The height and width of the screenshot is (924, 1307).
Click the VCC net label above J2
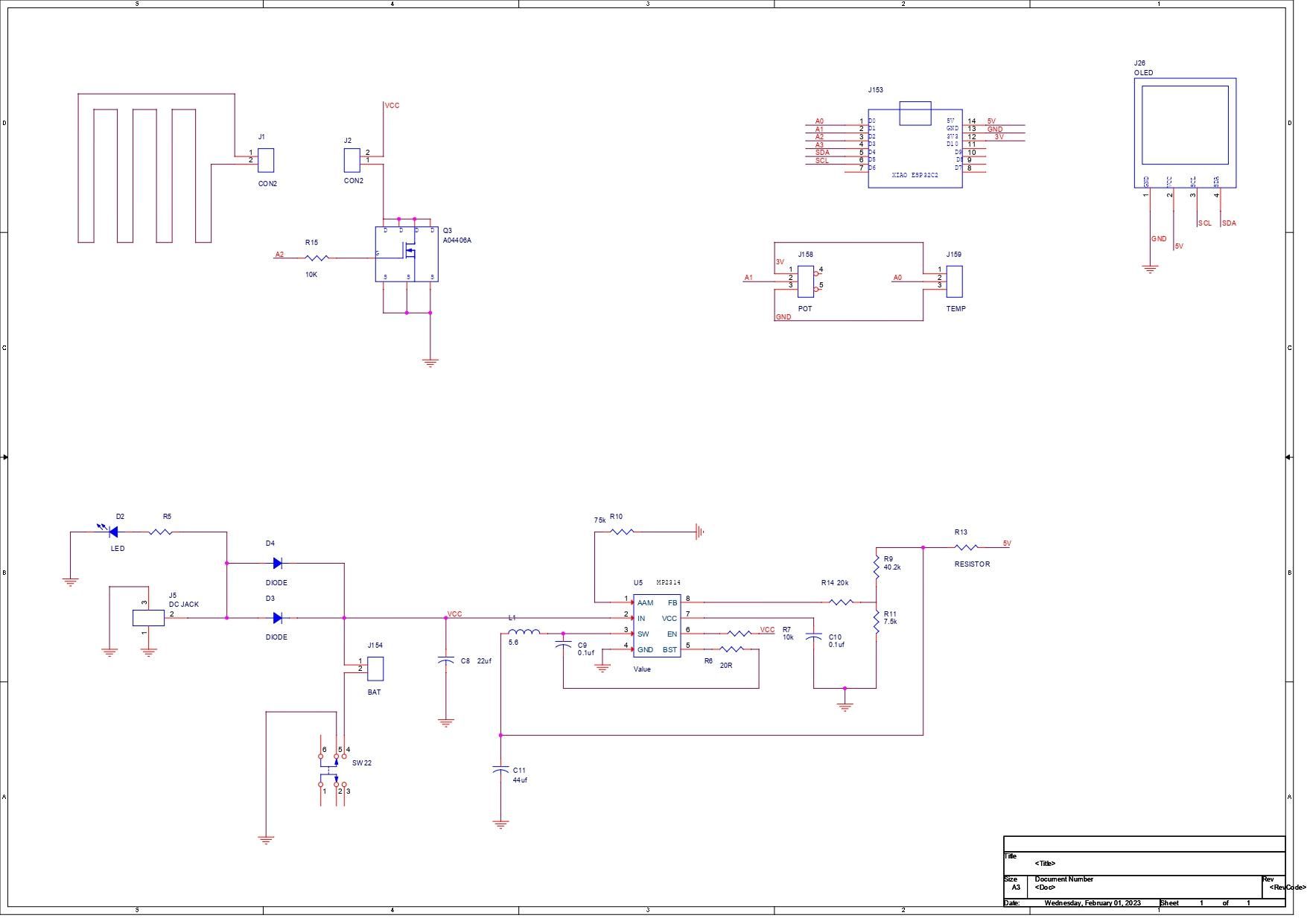pos(392,105)
